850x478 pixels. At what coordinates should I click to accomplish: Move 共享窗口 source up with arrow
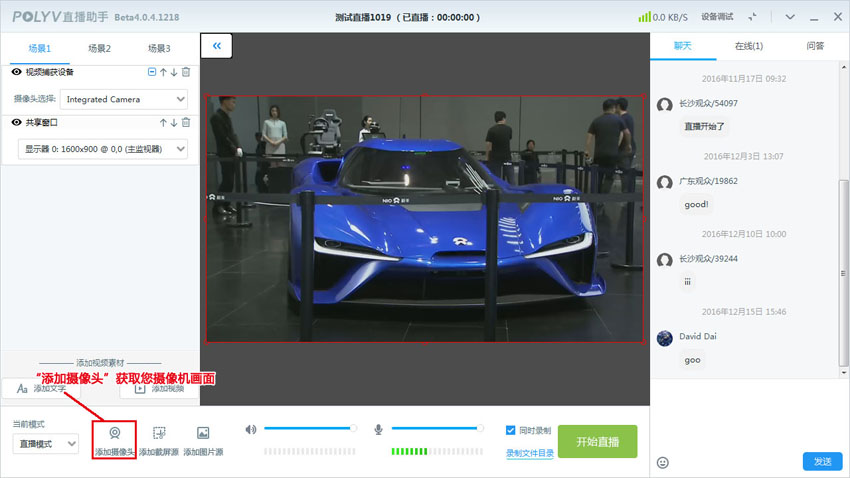163,122
